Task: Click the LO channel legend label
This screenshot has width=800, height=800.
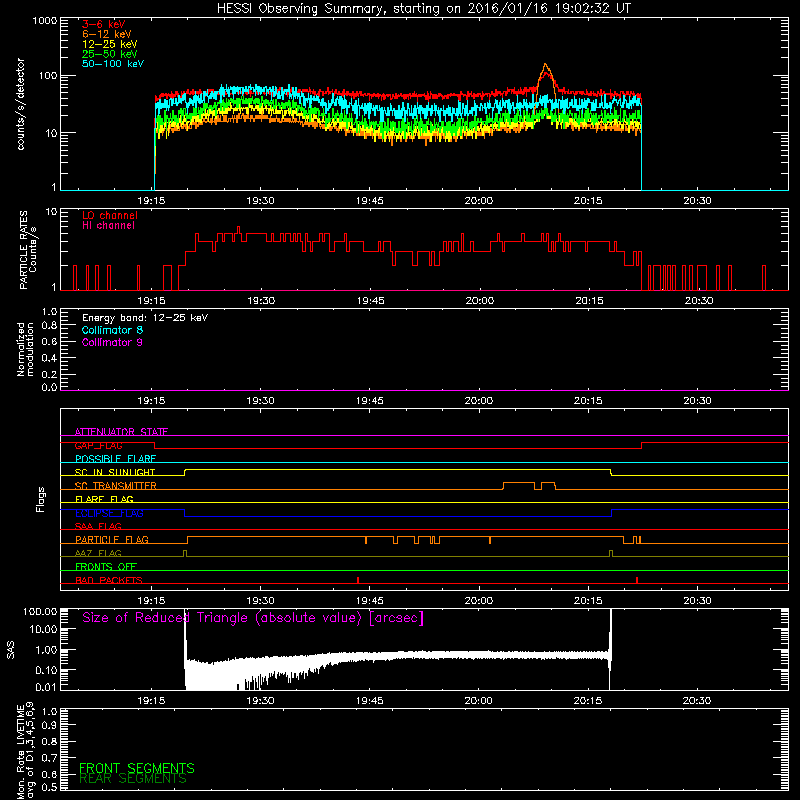Action: pos(110,215)
